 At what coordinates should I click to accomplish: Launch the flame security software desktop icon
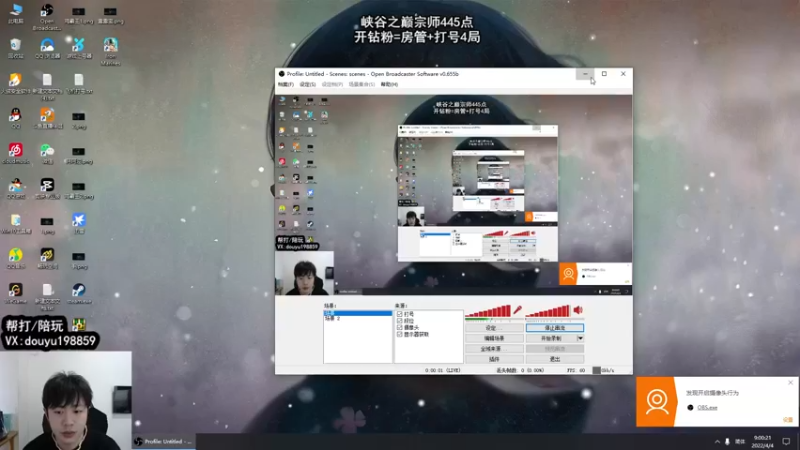point(15,83)
